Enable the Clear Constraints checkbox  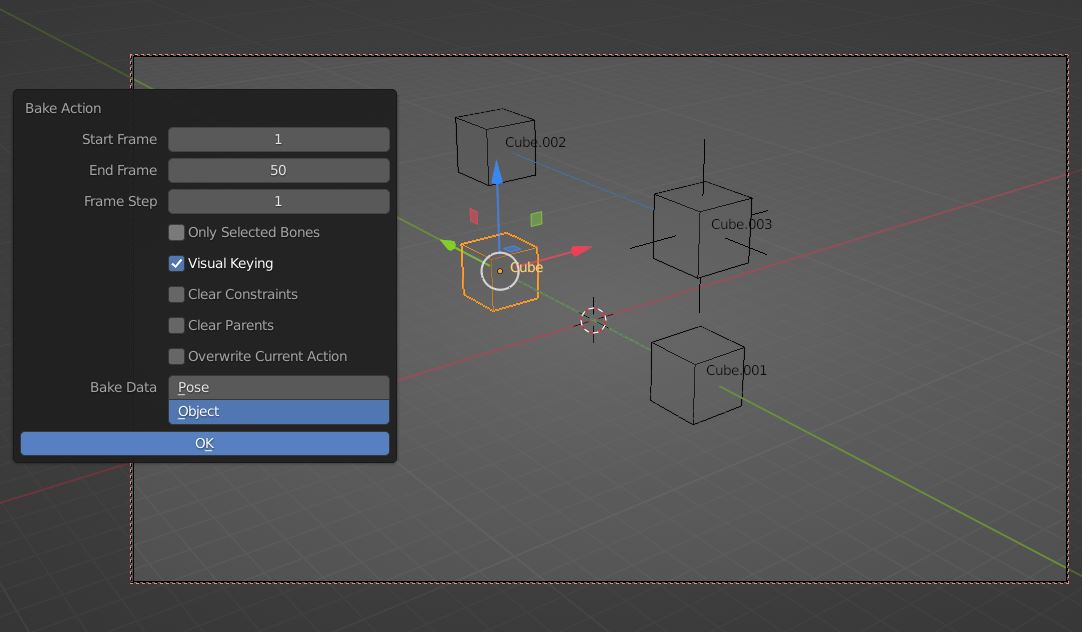coord(176,295)
